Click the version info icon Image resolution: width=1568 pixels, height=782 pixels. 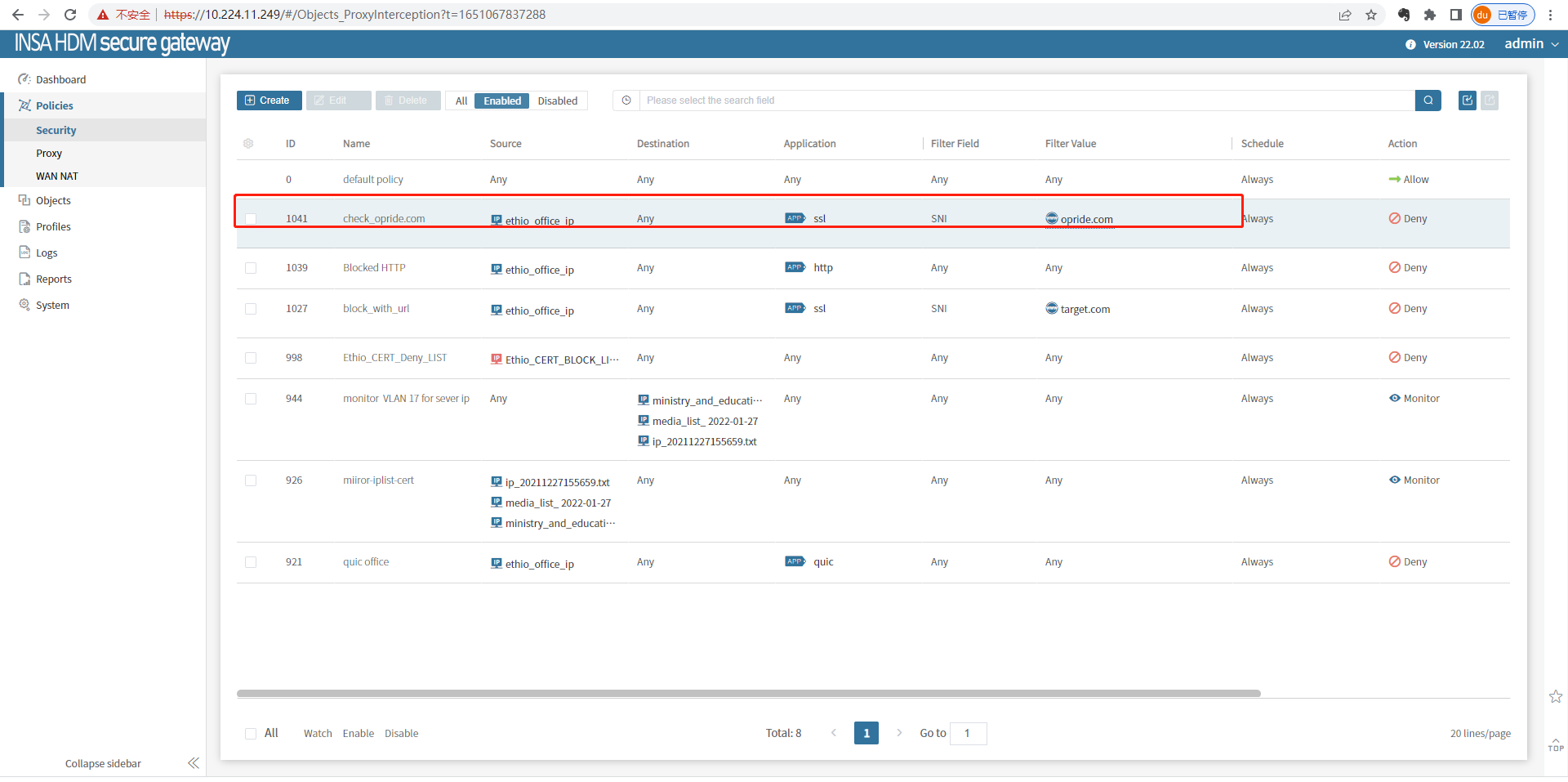[x=1410, y=45]
